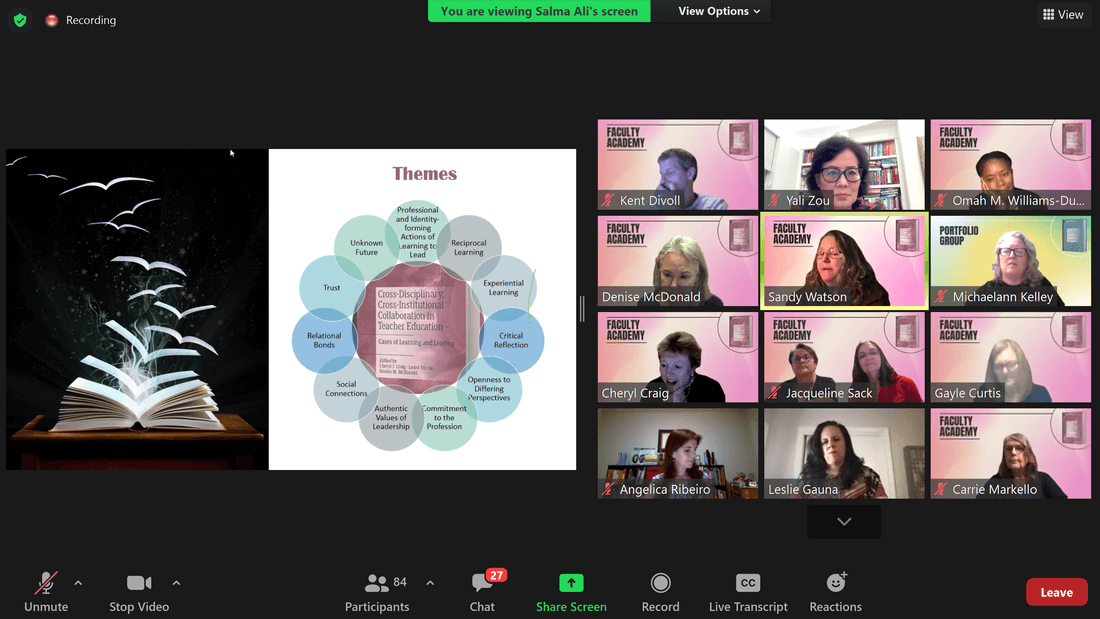Start recording with the Record icon
Viewport: 1100px width, 619px height.
coord(660,583)
